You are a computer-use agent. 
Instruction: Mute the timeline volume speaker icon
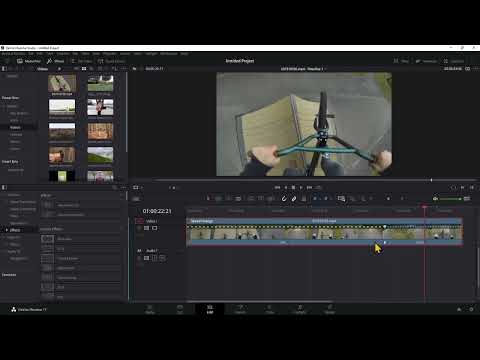(x=435, y=198)
